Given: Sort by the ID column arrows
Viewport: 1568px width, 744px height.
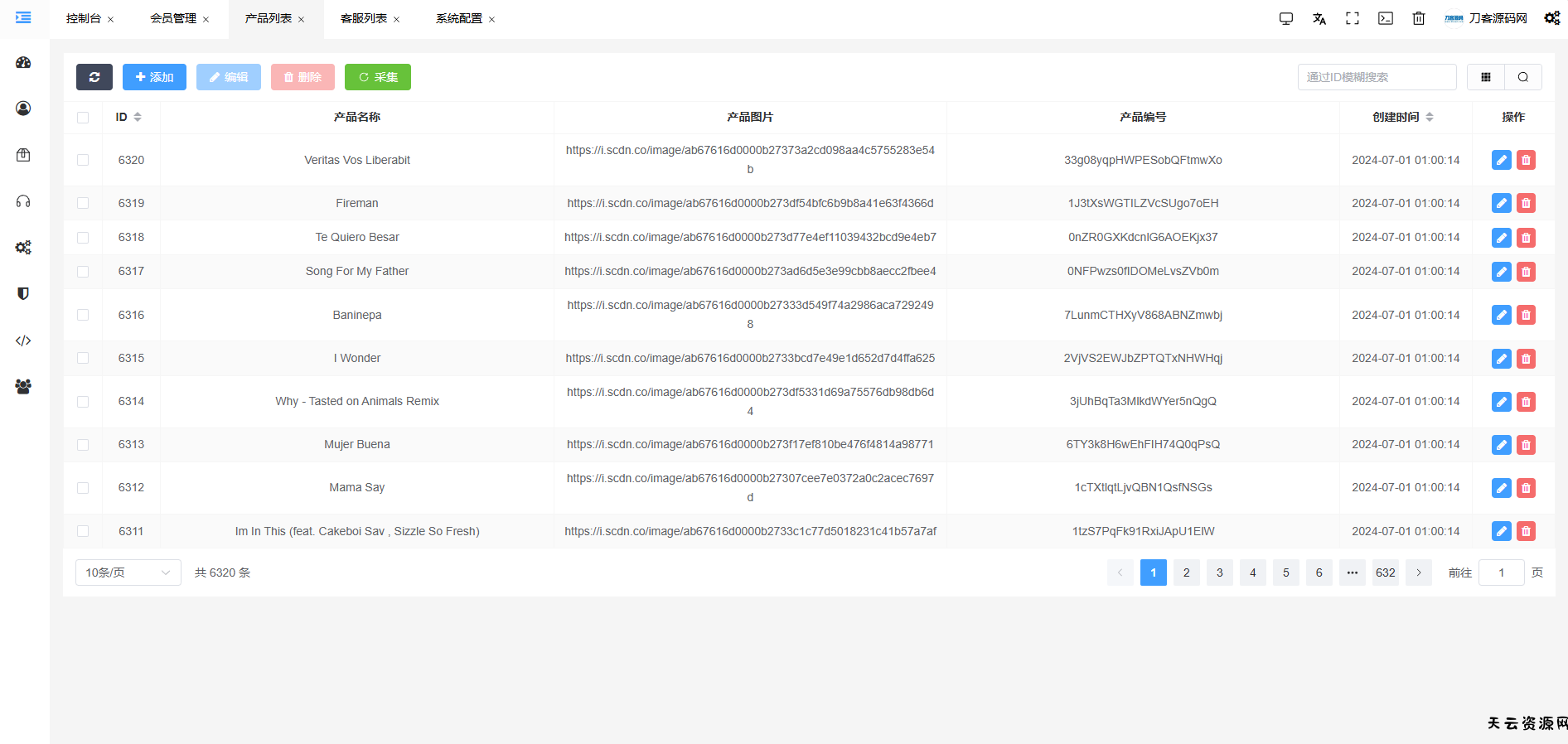Looking at the screenshot, I should tap(138, 117).
